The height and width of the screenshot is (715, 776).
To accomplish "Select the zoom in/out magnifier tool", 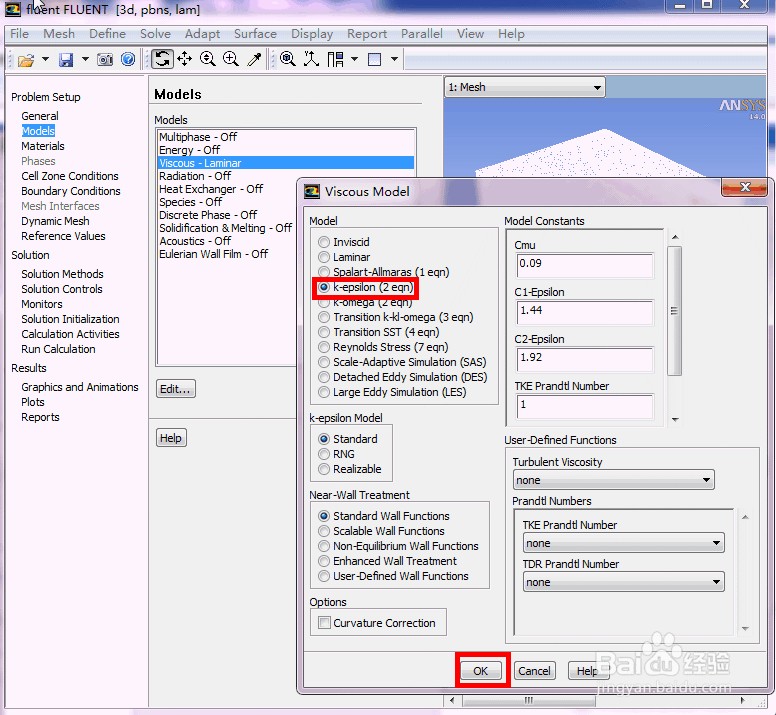I will pos(207,59).
